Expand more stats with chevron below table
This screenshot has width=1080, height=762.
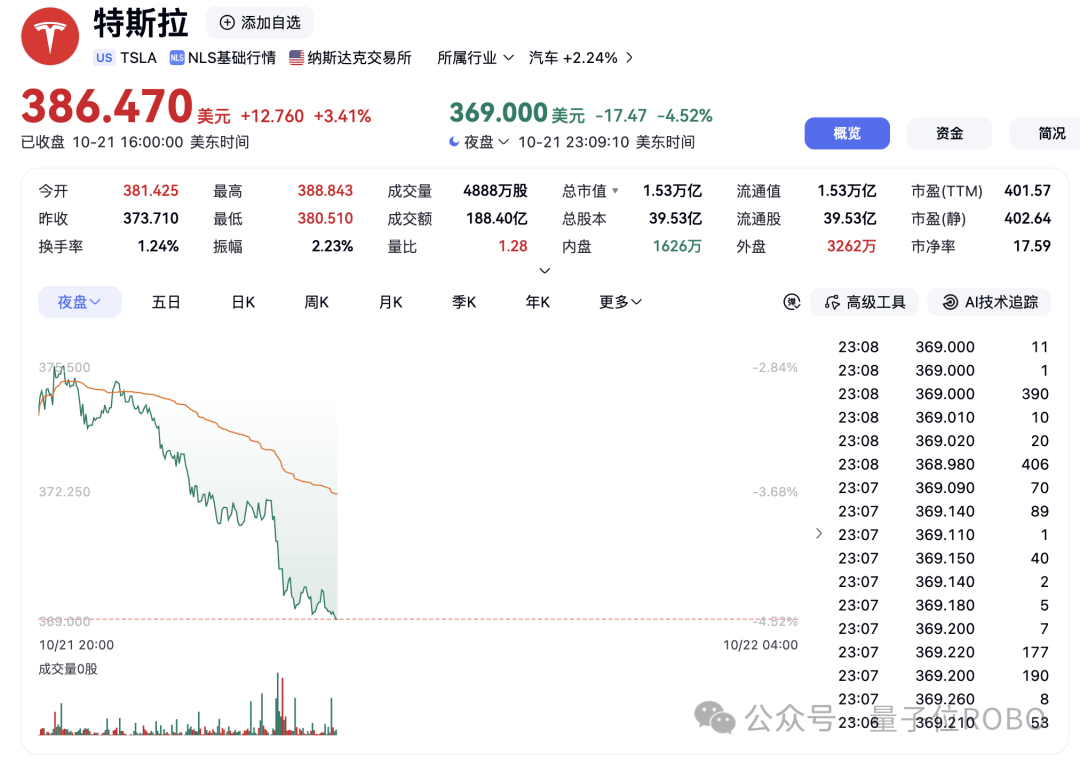[x=545, y=271]
